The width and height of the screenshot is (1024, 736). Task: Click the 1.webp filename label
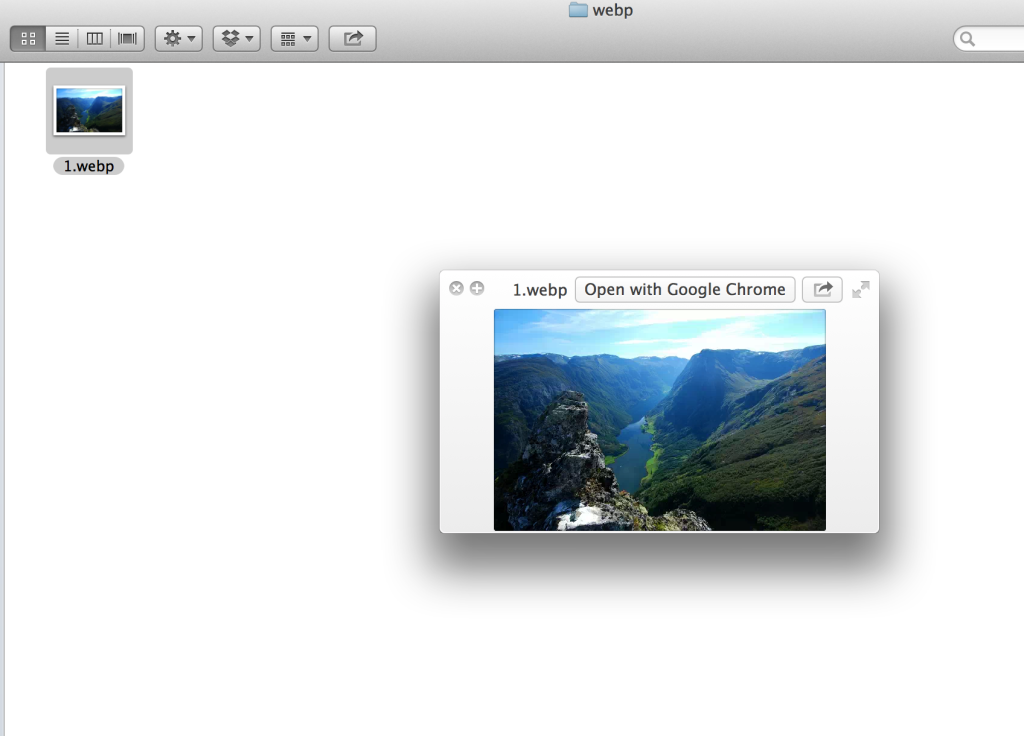(88, 166)
